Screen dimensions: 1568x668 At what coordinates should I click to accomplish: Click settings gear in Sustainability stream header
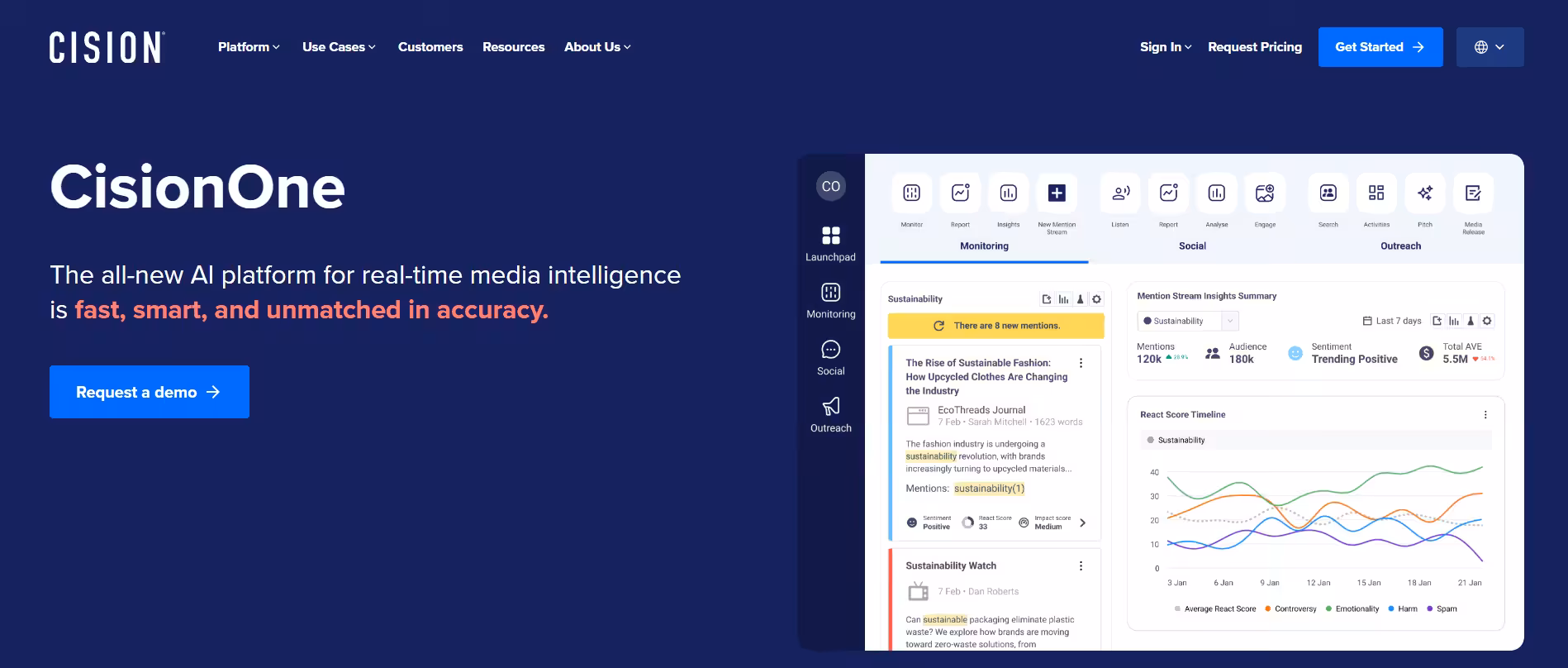tap(1096, 299)
